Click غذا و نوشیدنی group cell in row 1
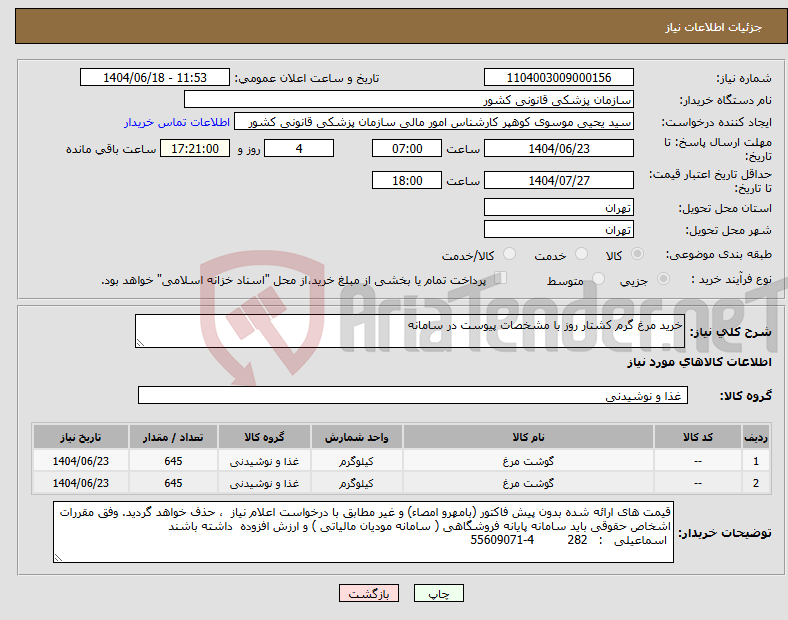The image size is (788, 620). [264, 461]
